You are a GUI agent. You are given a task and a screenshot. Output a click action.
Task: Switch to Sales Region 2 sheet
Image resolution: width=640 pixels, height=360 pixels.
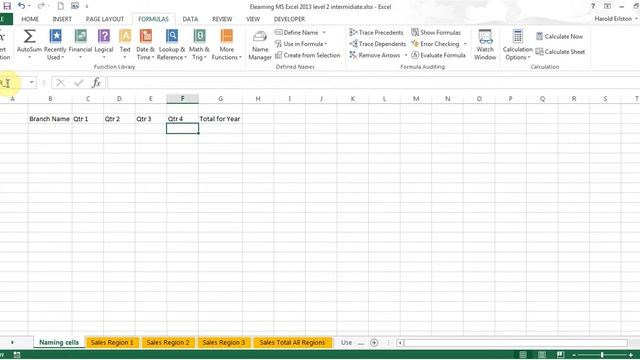click(x=168, y=342)
